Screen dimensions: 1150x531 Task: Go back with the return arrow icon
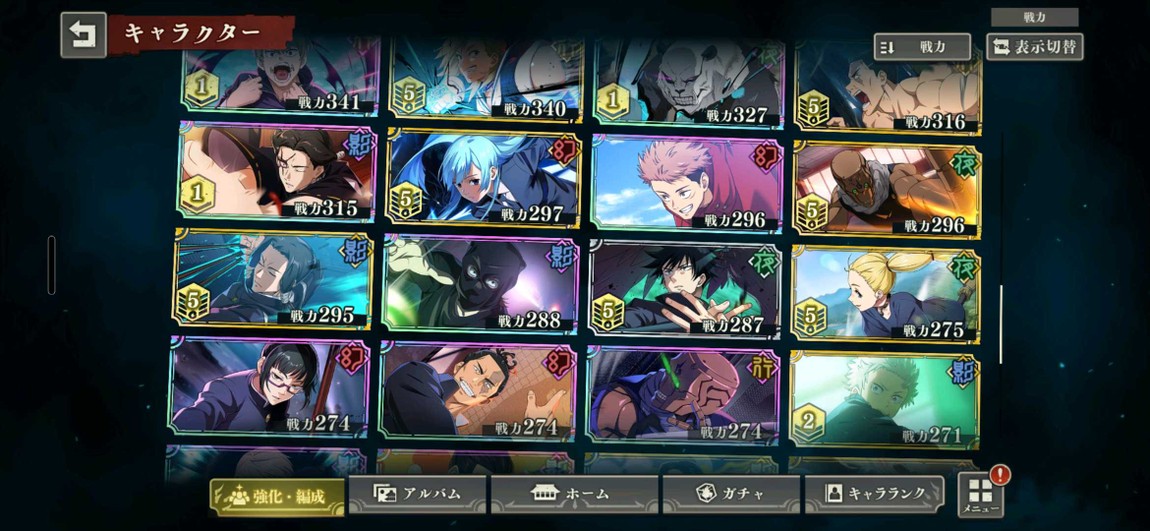pyautogui.click(x=83, y=34)
